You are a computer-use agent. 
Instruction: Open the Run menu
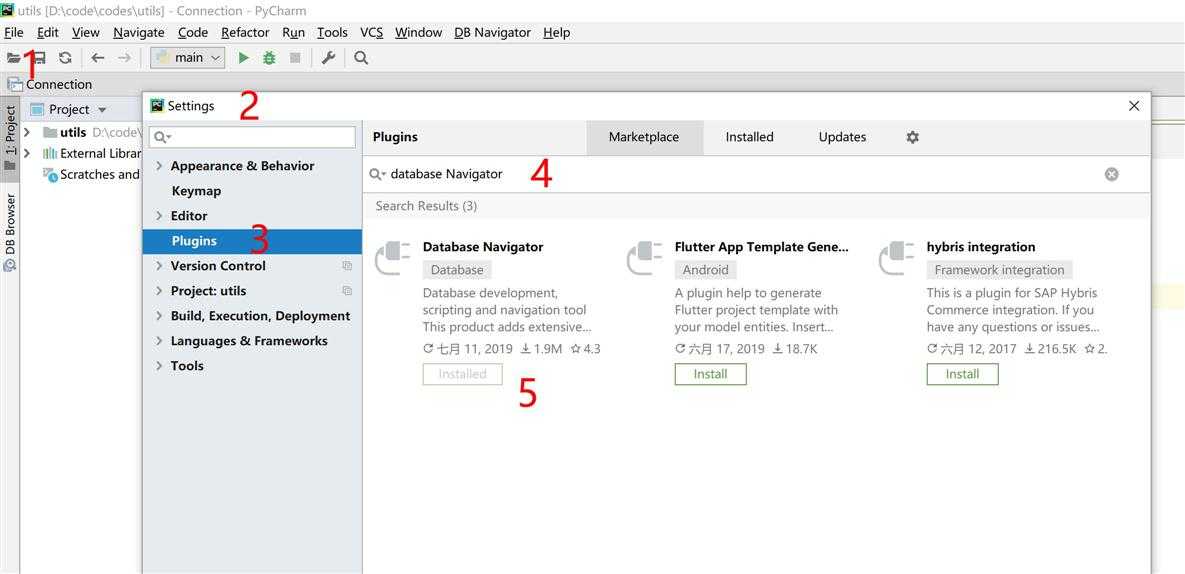tap(293, 32)
